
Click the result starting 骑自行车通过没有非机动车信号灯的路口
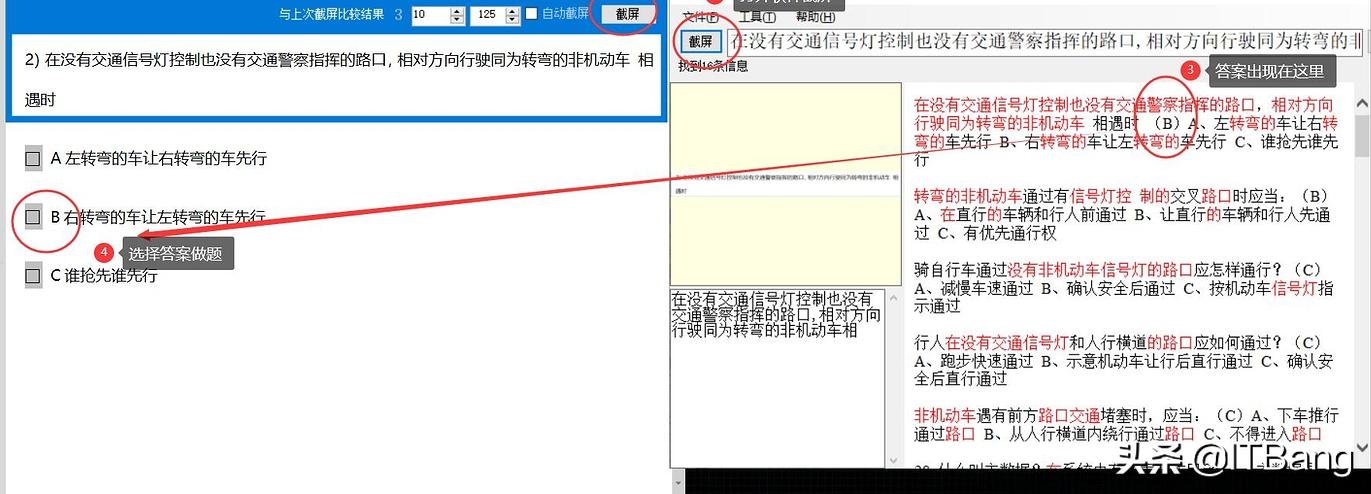(1124, 289)
